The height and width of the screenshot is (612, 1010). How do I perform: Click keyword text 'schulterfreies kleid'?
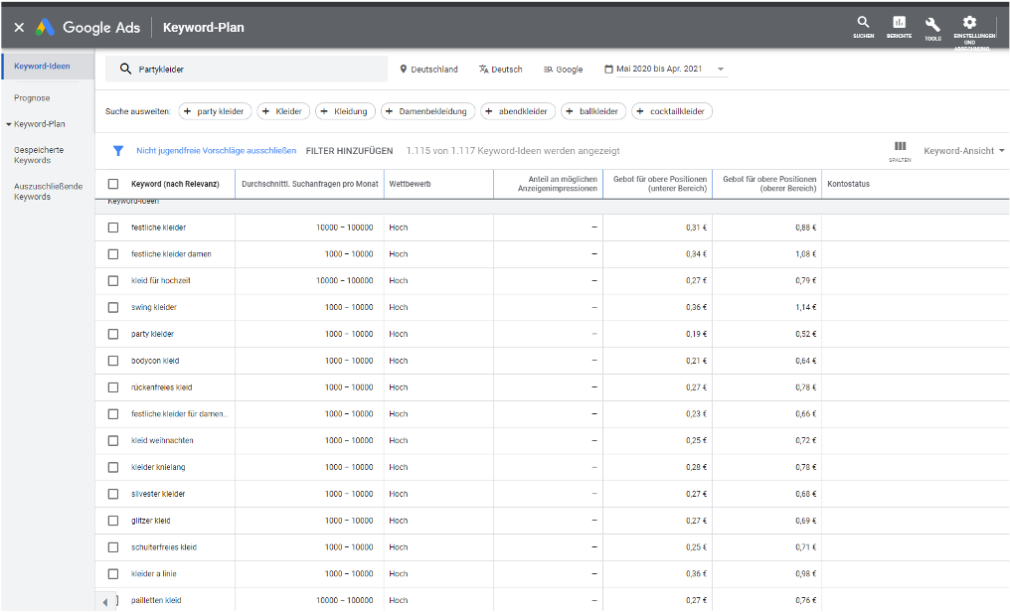pos(164,548)
